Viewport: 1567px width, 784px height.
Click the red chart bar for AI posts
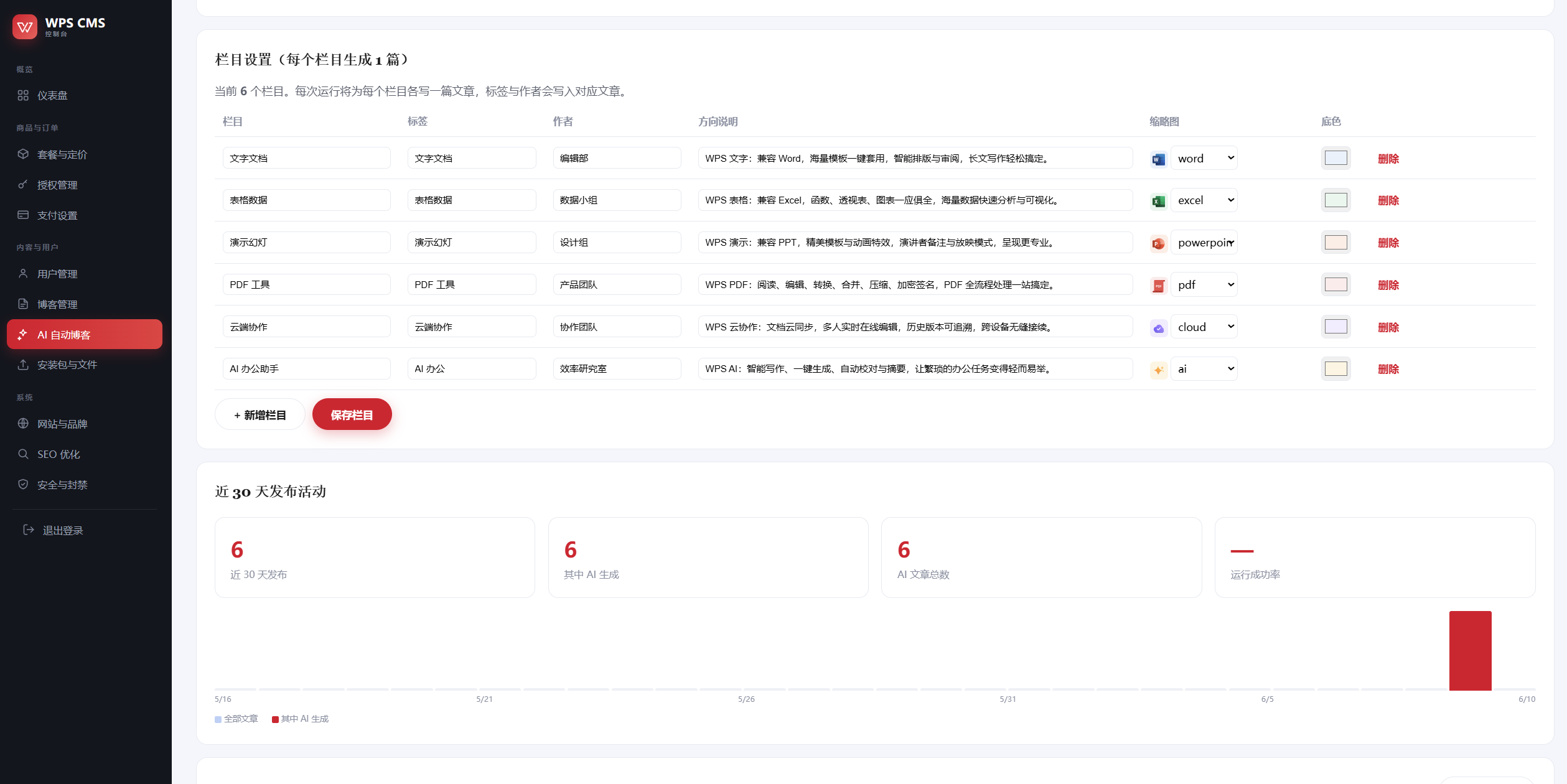coord(1470,650)
